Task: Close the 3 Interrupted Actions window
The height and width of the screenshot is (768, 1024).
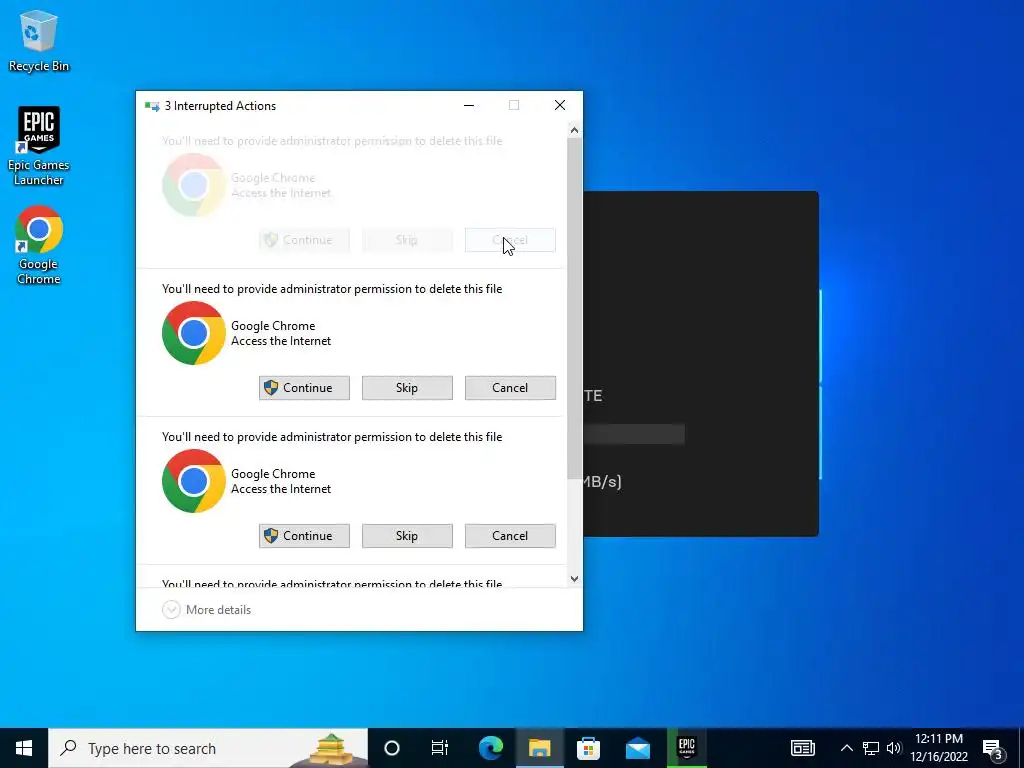Action: point(560,106)
